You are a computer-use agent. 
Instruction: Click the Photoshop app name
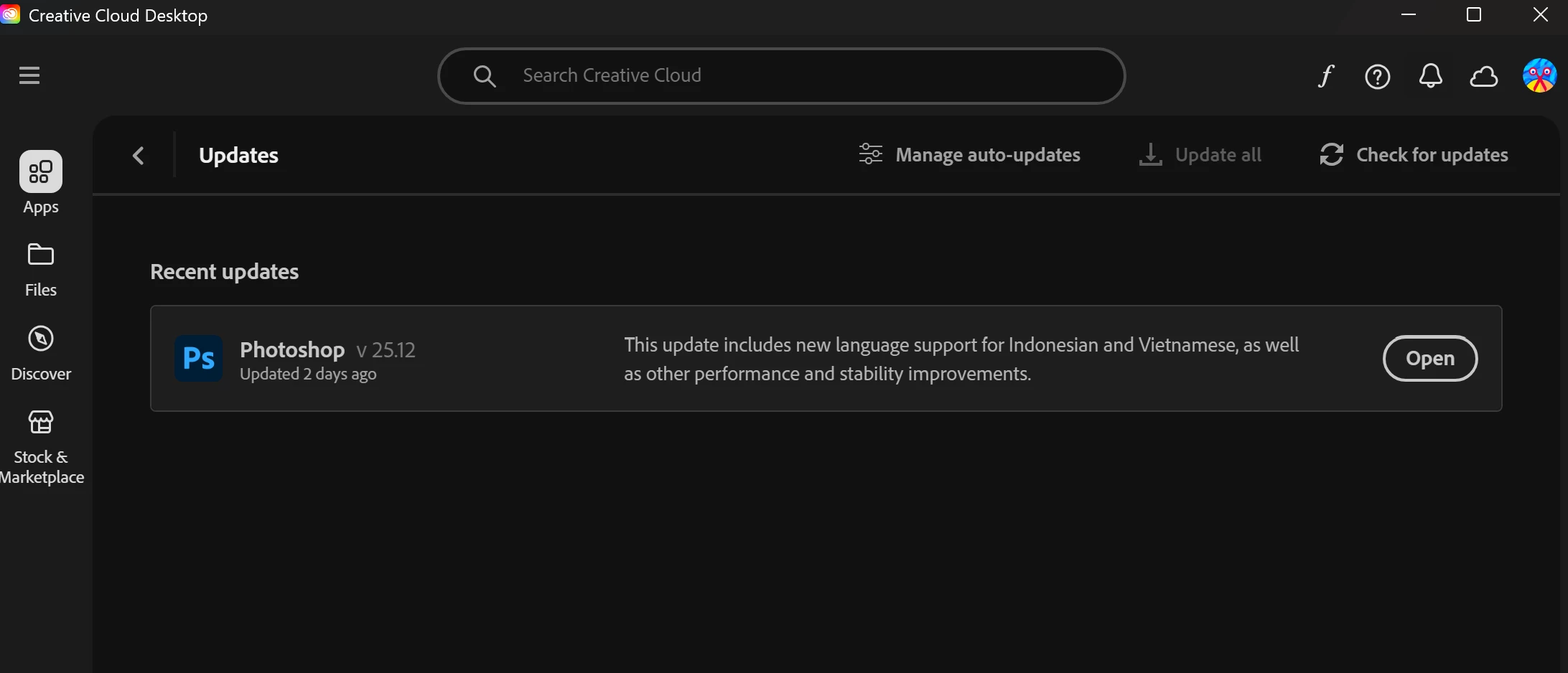pos(292,349)
